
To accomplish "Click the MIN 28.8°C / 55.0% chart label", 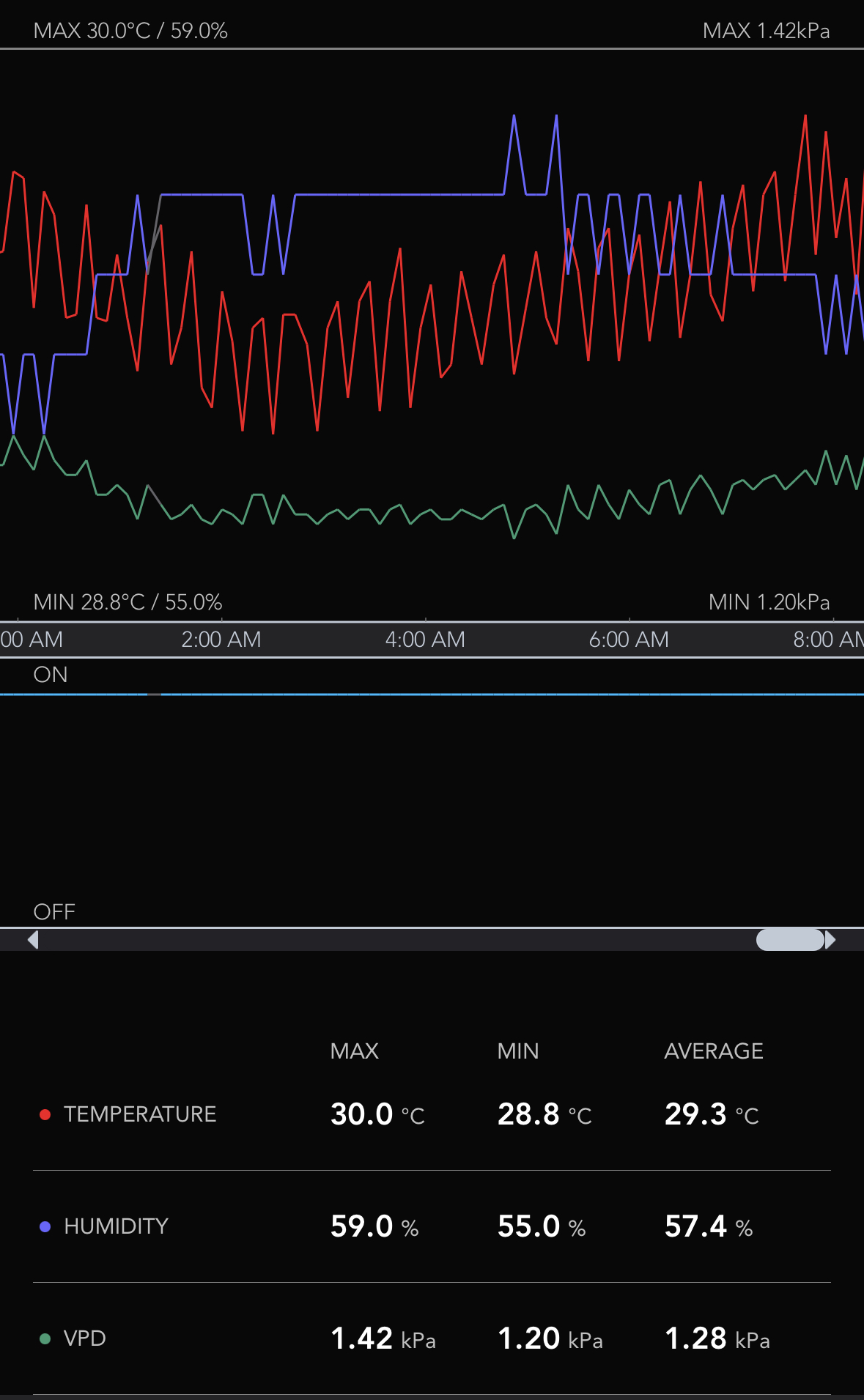I will click(x=128, y=602).
